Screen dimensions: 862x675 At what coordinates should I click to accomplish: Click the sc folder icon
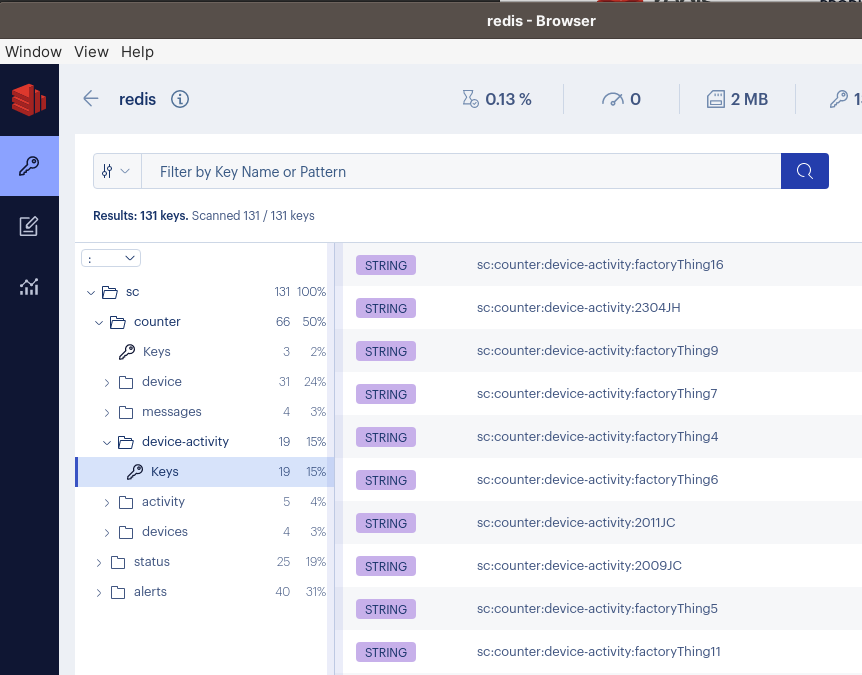pos(110,292)
